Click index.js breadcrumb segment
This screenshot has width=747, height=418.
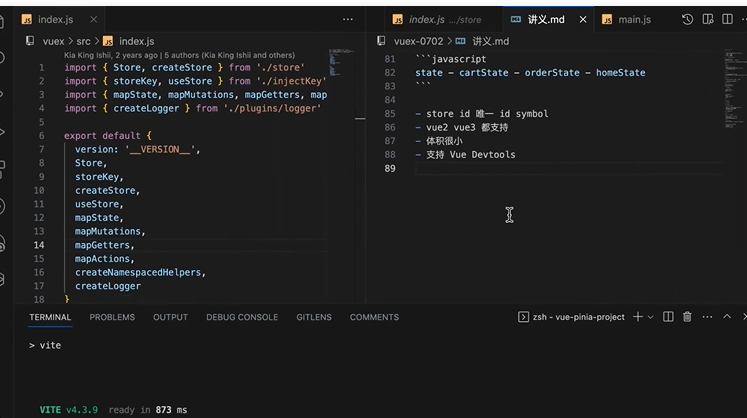tap(136, 41)
